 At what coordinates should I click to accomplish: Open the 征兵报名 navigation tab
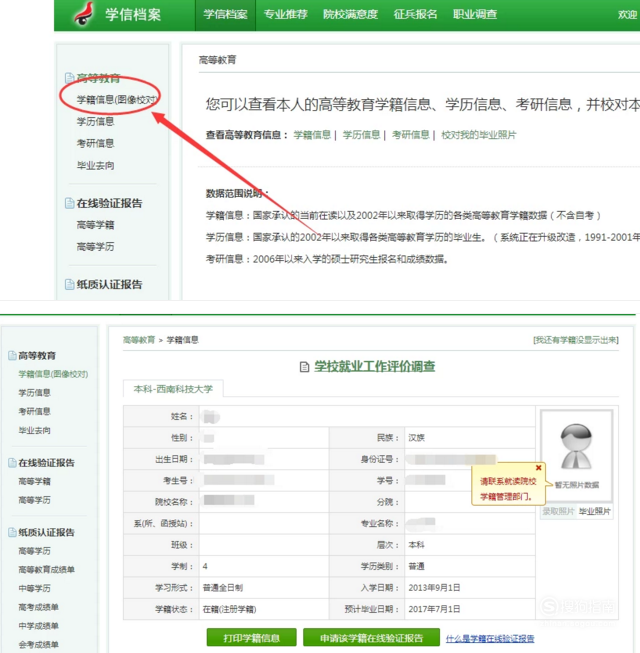point(416,15)
